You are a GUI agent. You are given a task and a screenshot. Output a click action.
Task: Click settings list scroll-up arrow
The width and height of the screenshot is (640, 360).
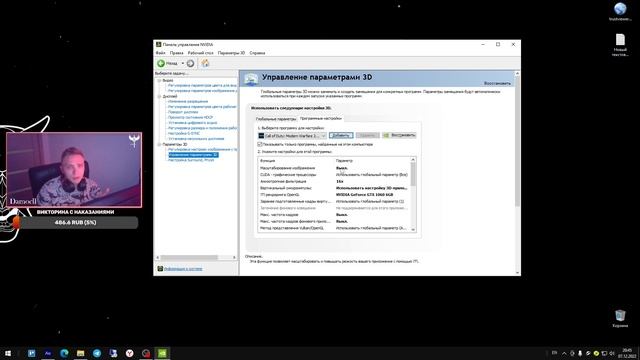point(413,160)
